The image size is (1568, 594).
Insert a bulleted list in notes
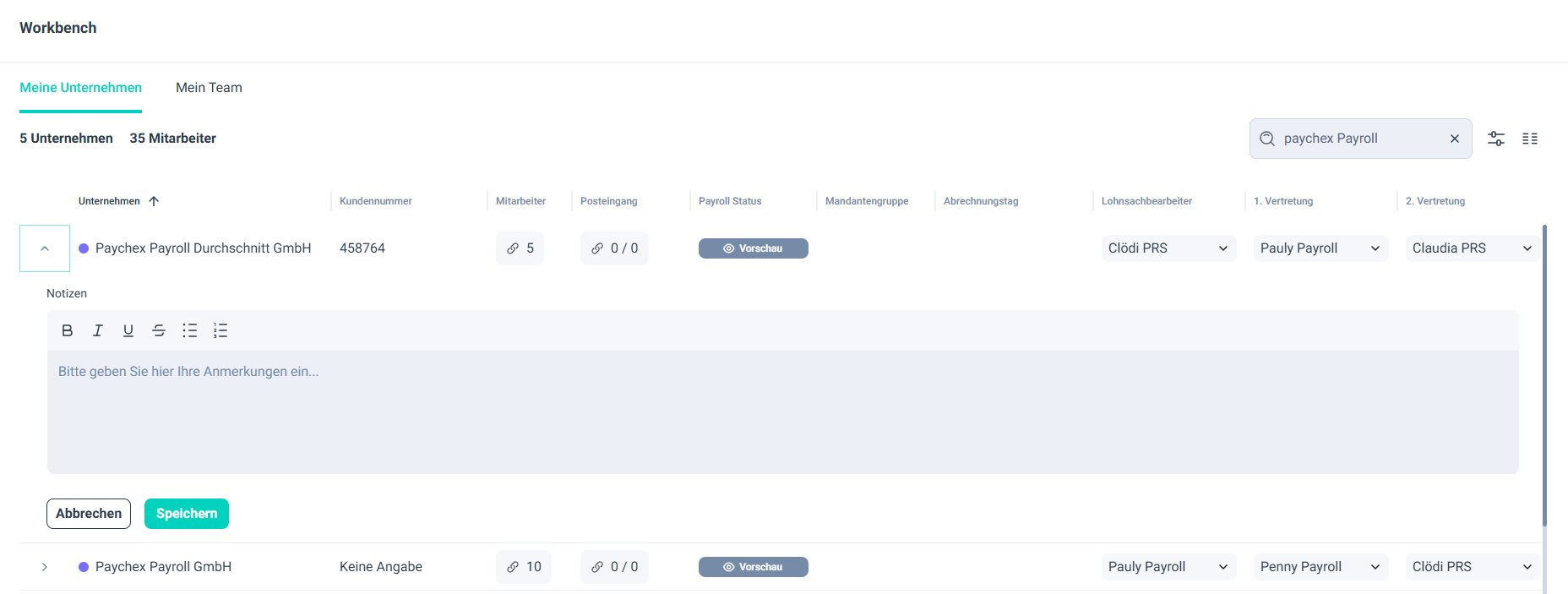point(189,330)
